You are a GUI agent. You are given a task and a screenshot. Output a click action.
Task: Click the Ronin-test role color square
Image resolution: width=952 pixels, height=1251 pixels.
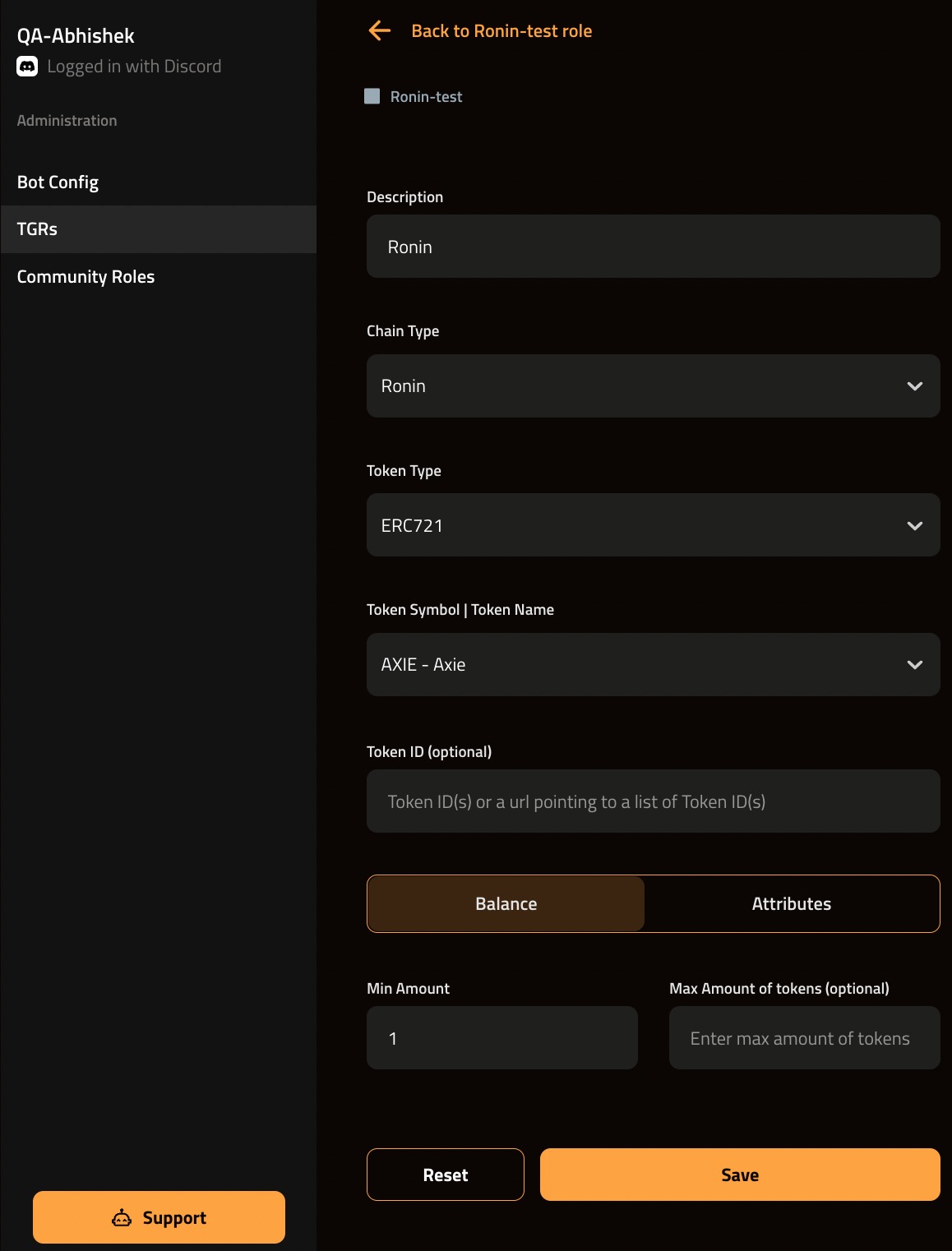tap(372, 97)
